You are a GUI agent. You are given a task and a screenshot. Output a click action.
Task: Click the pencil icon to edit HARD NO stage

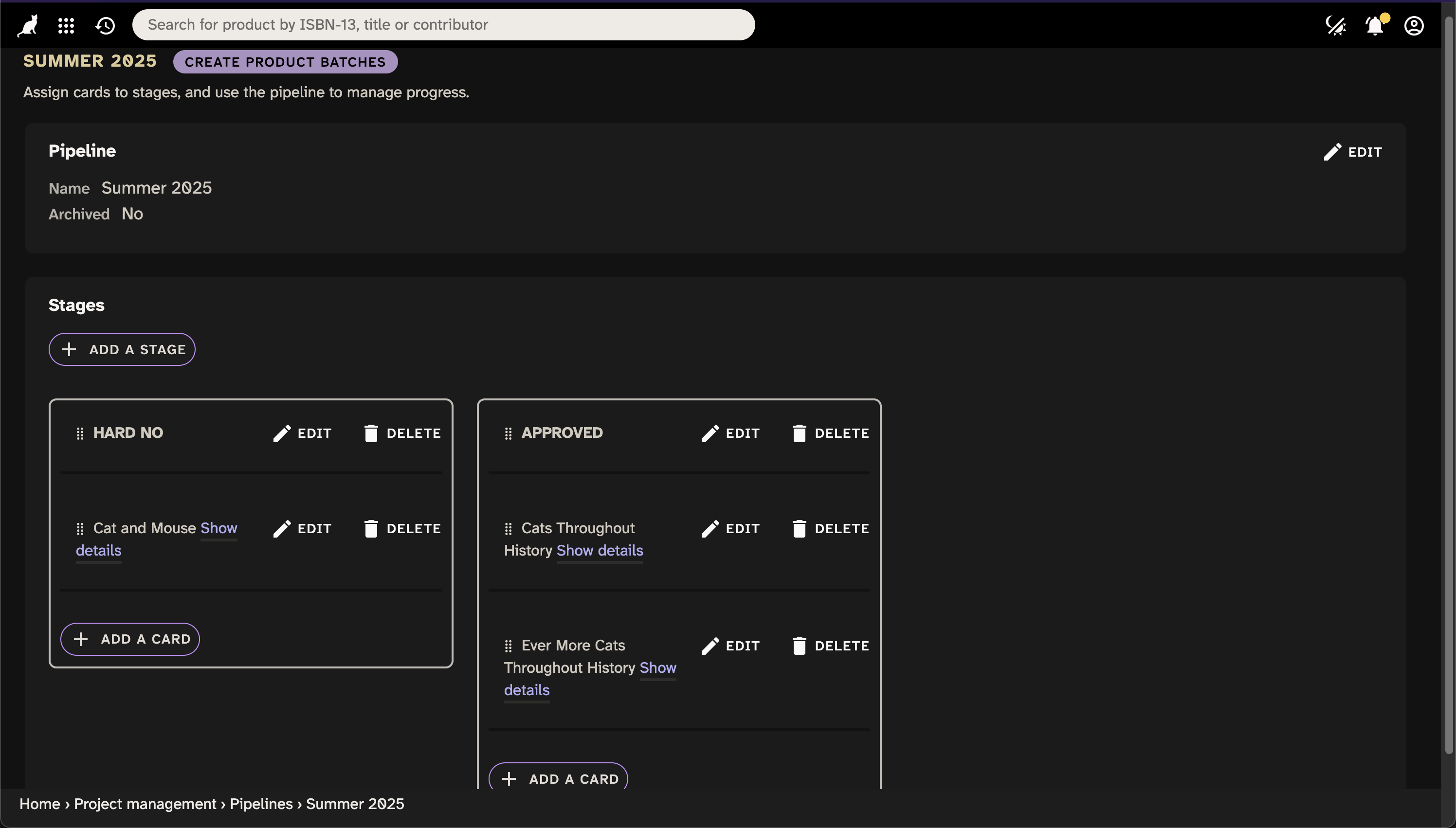(x=282, y=433)
